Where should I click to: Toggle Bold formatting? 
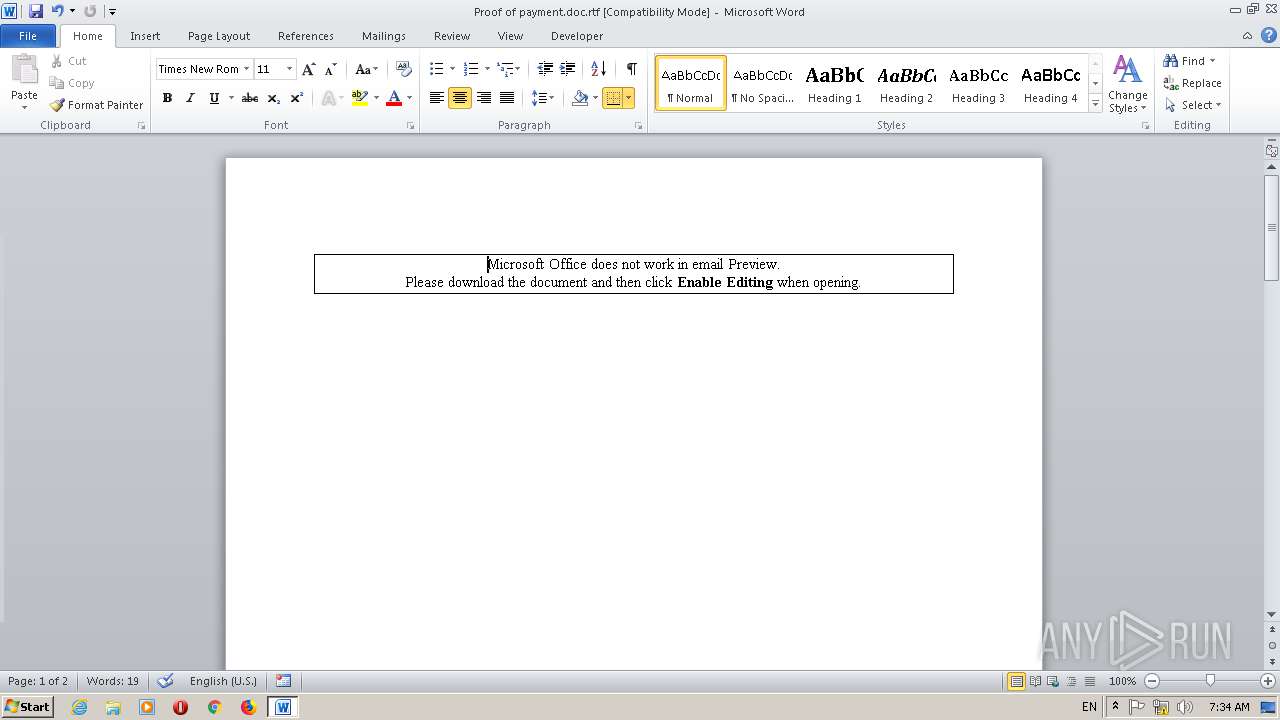point(167,98)
